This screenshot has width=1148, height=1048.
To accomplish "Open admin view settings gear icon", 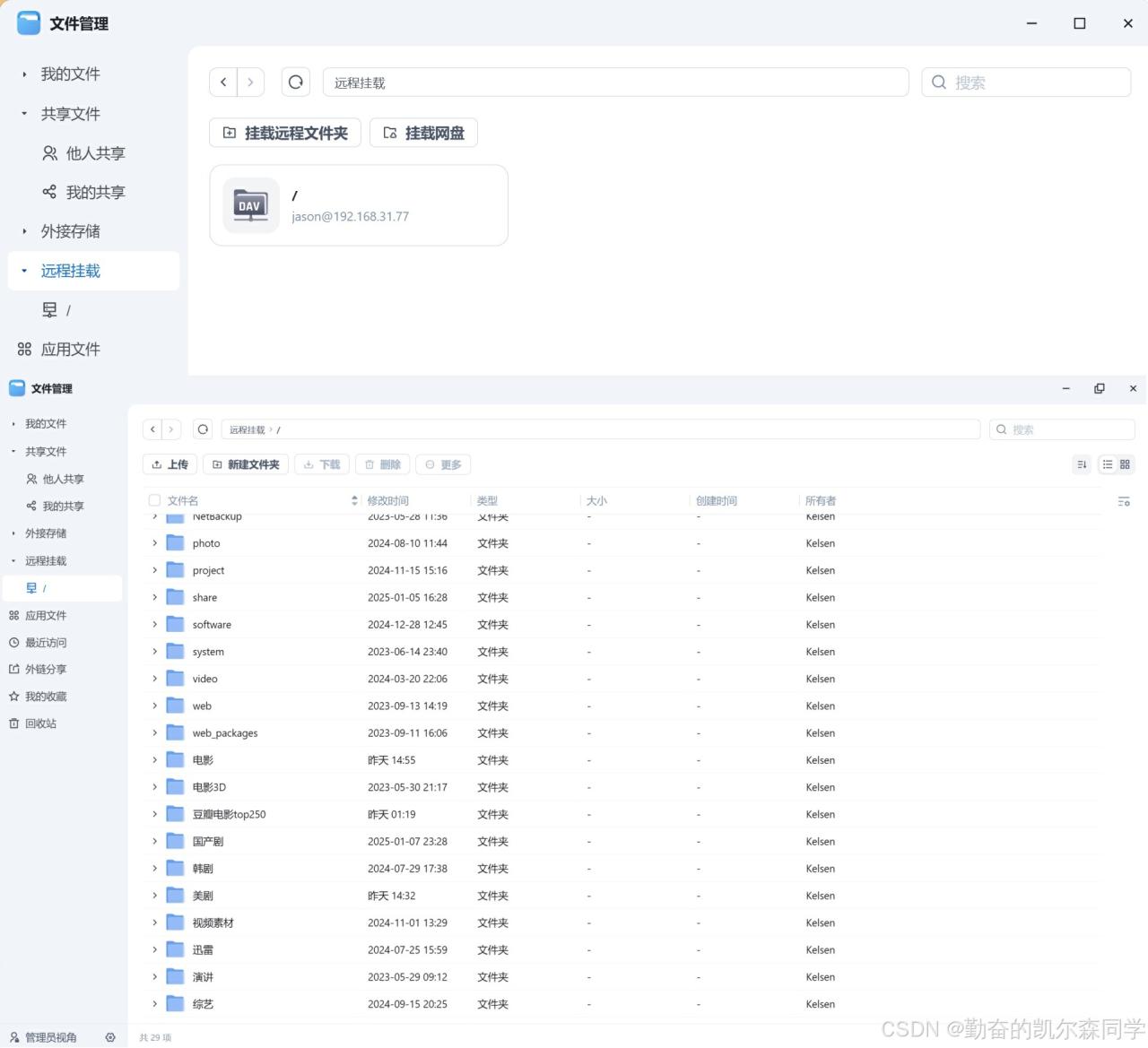I will pyautogui.click(x=110, y=1037).
